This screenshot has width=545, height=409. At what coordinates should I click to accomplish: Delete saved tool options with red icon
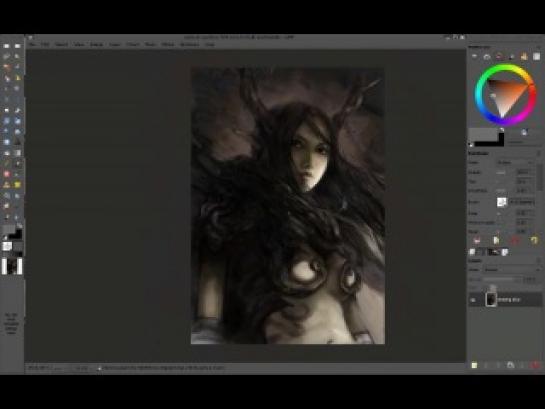pos(515,240)
